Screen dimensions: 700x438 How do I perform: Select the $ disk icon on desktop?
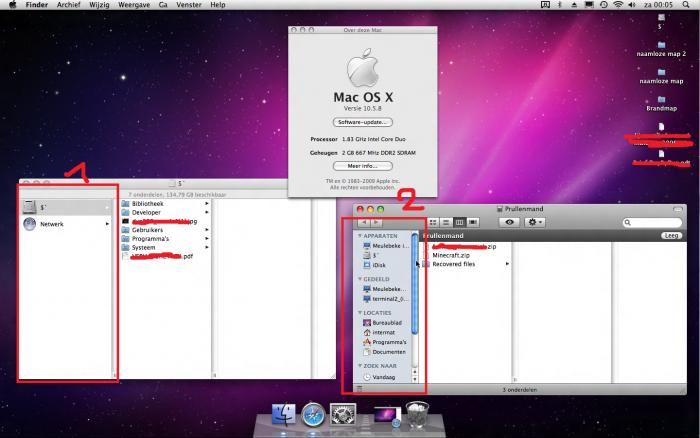pyautogui.click(x=661, y=21)
